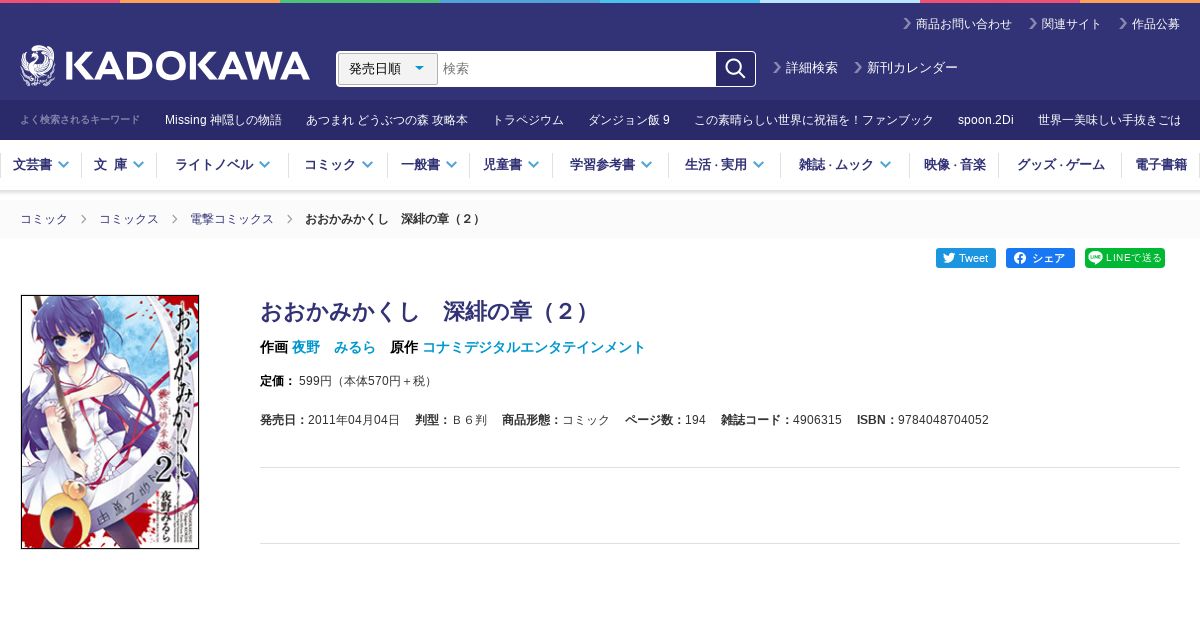The width and height of the screenshot is (1200, 630).
Task: Open author 夜野 みるら link
Action: (x=334, y=347)
